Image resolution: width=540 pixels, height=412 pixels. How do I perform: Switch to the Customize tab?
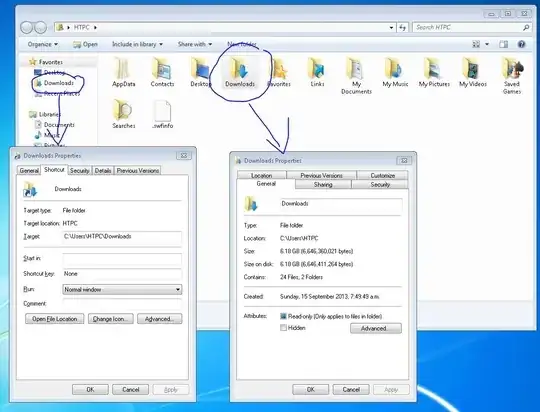tap(383, 175)
